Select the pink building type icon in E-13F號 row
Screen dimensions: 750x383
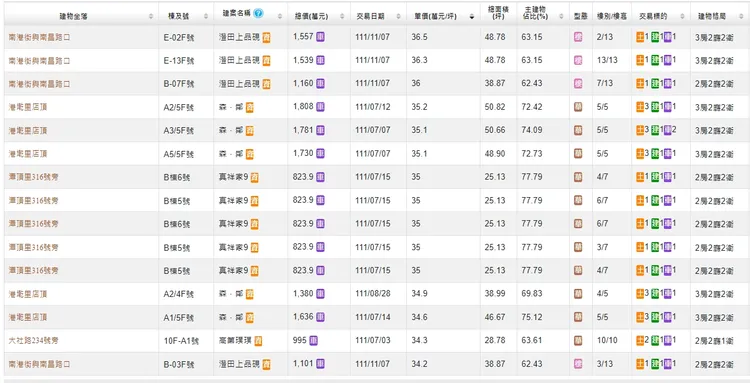(x=578, y=60)
